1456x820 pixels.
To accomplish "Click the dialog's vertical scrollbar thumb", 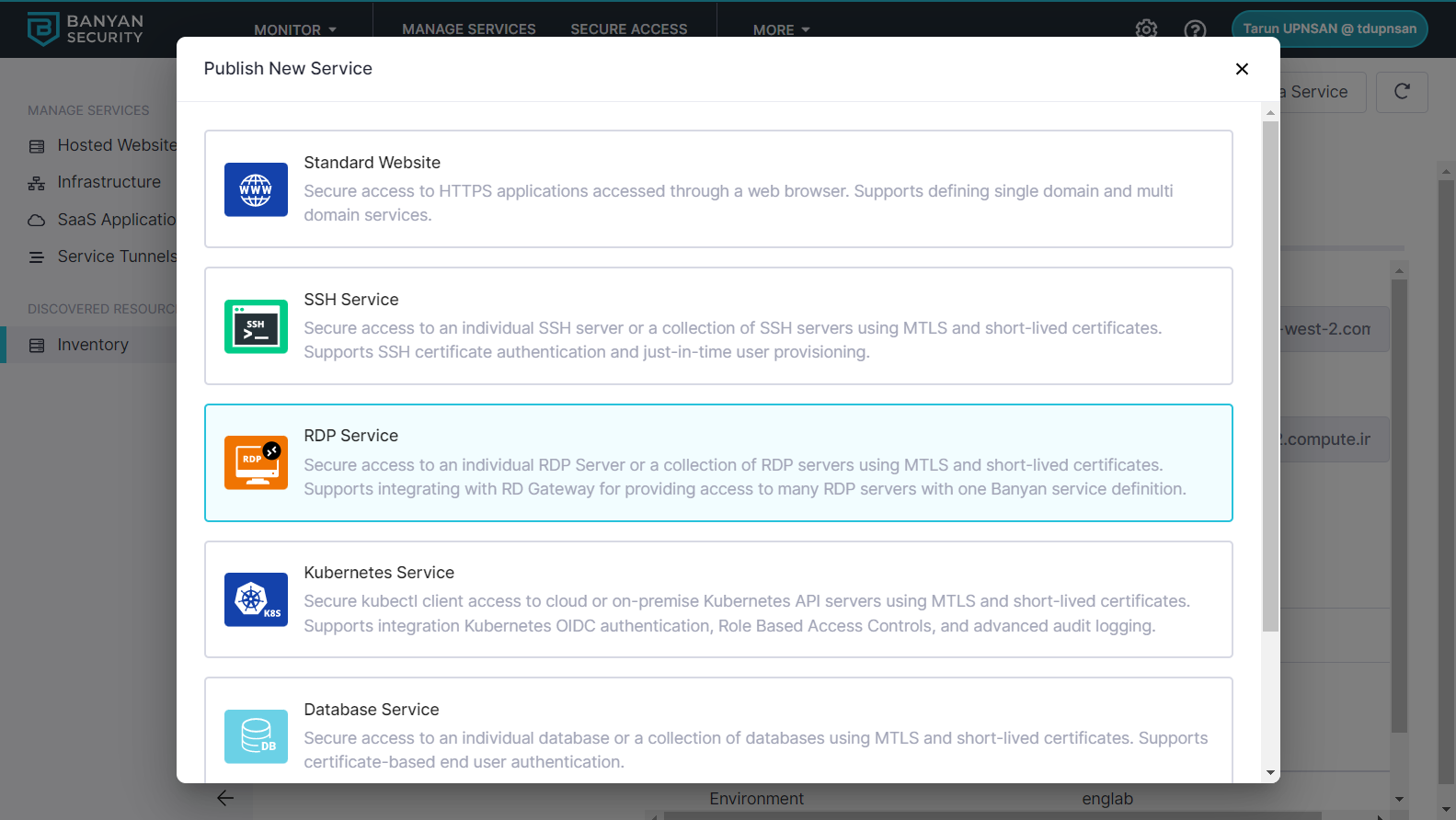I will tap(1270, 377).
